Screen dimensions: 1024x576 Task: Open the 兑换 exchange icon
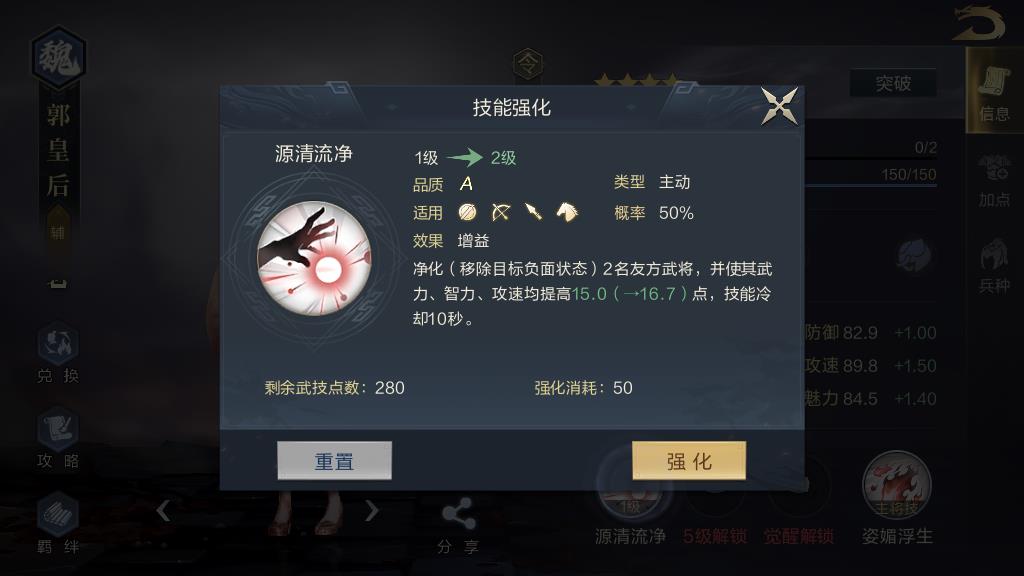58,353
